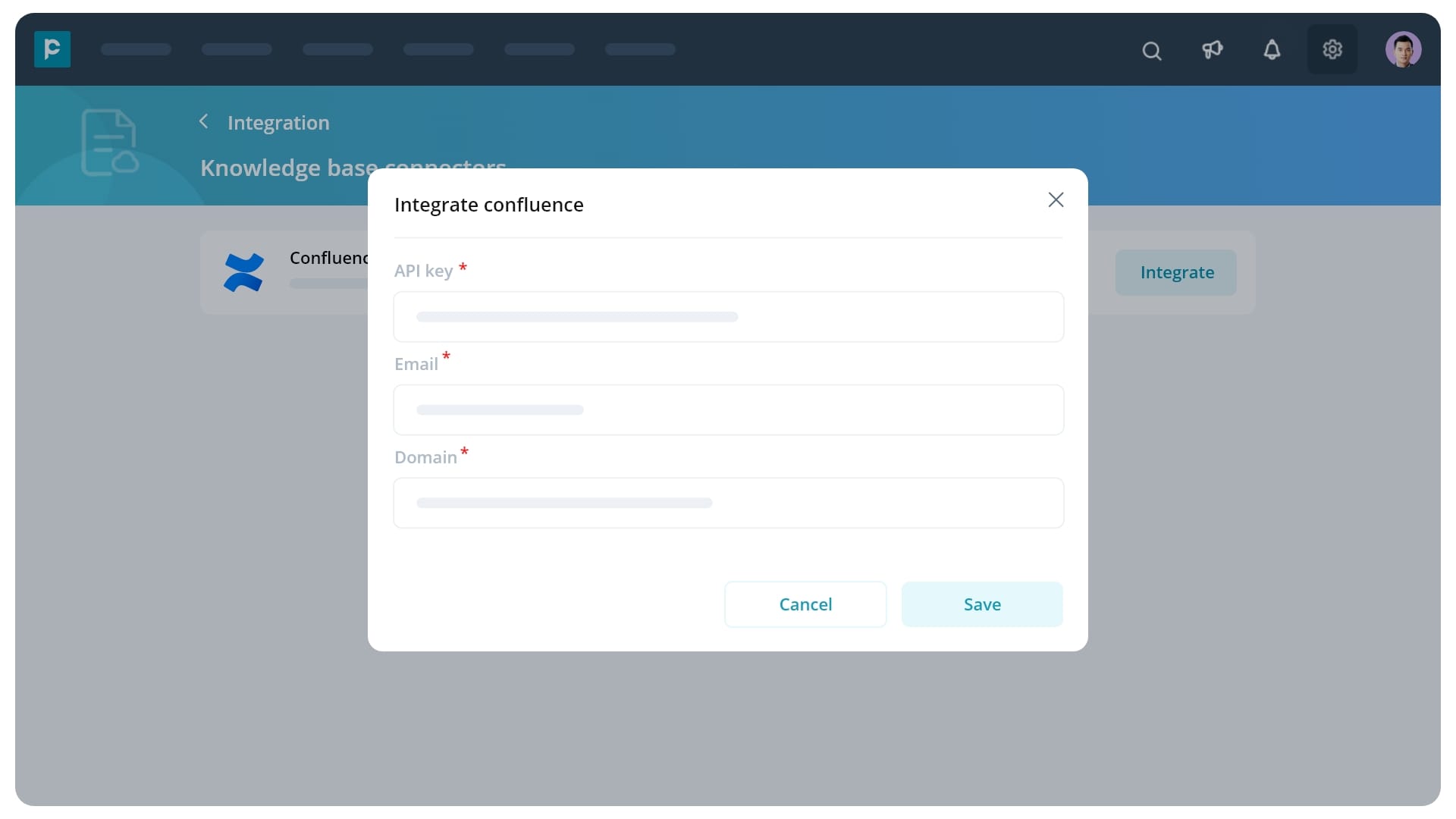Close the Integrate confluence dialog

(1056, 200)
